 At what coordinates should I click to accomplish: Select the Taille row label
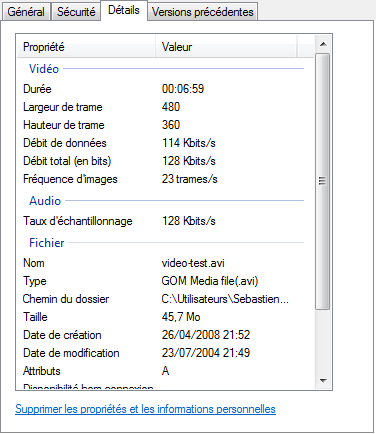pyautogui.click(x=35, y=317)
